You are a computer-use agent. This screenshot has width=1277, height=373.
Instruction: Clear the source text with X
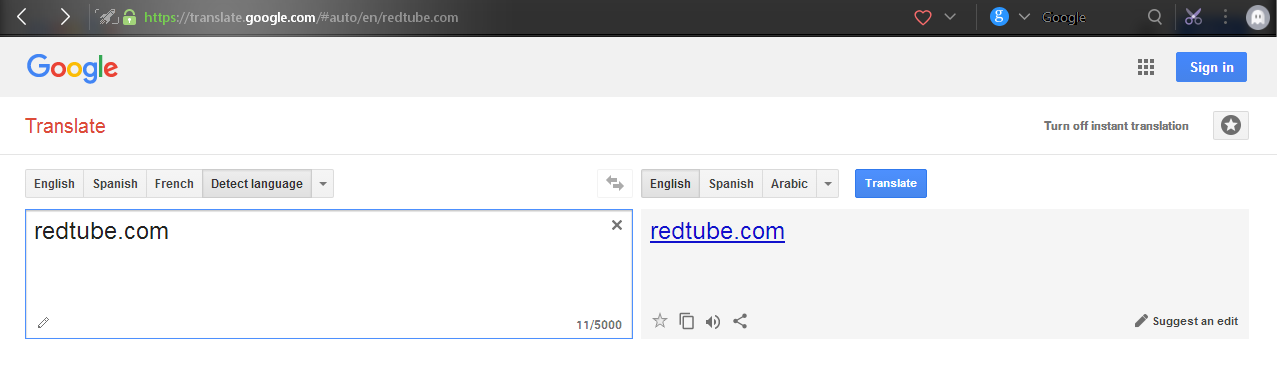[617, 225]
